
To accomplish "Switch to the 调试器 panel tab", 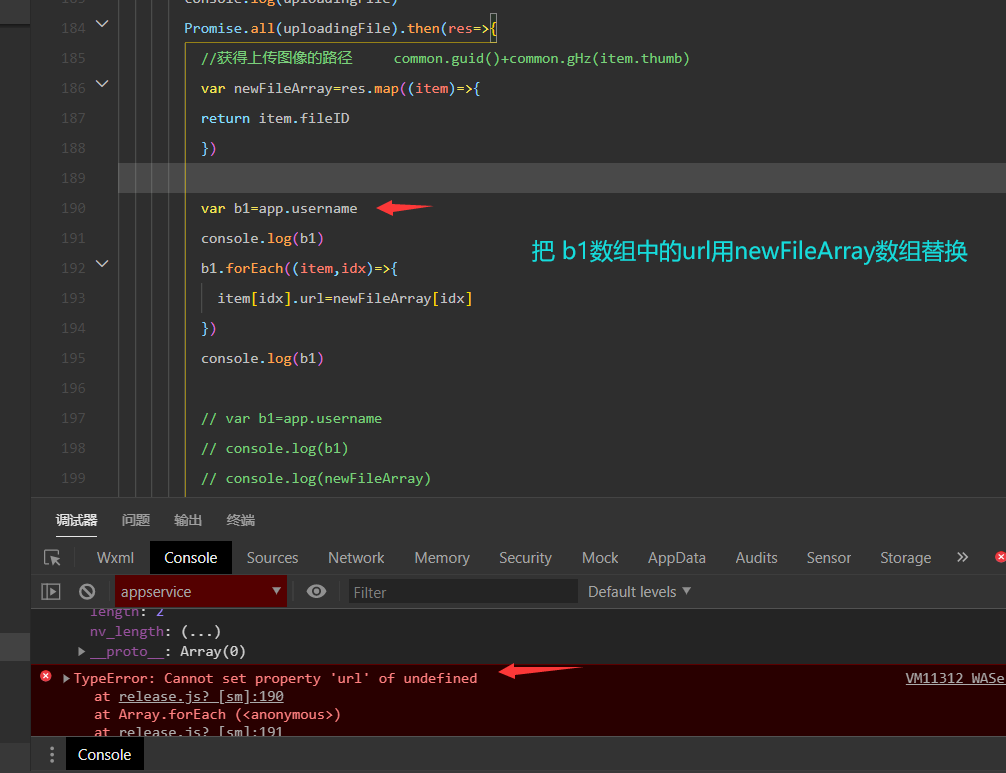I will (x=76, y=520).
